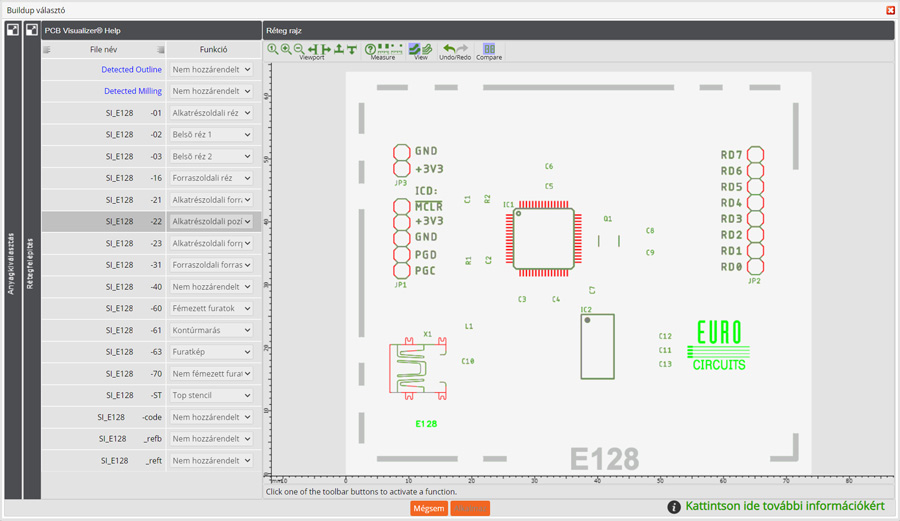The width and height of the screenshot is (900, 521).
Task: Click the Mégsem button
Action: coord(429,508)
